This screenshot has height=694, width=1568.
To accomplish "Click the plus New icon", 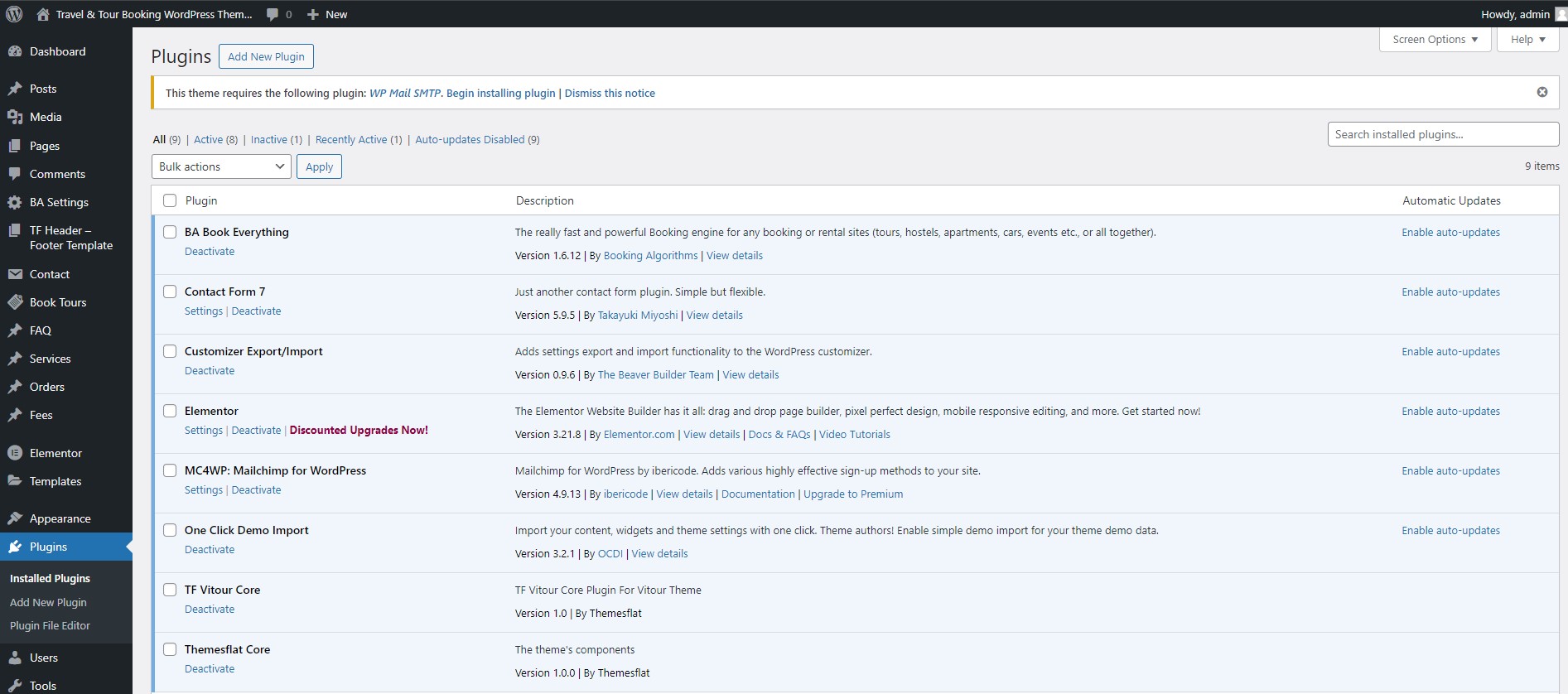I will (x=313, y=14).
